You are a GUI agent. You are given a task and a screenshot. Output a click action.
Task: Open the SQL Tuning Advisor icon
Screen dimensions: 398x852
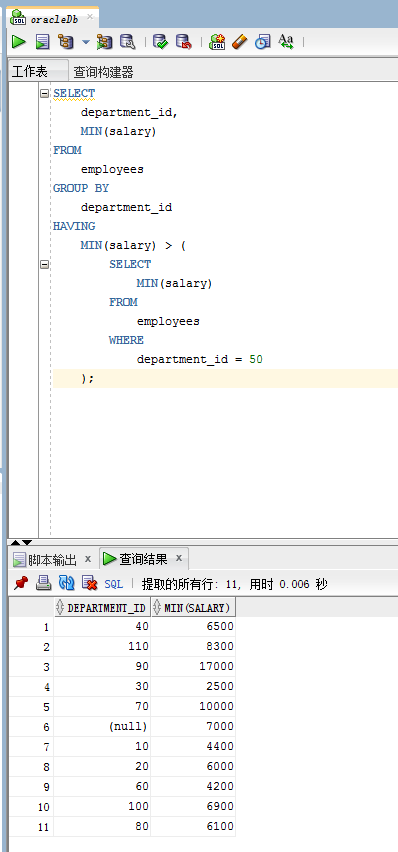(128, 42)
